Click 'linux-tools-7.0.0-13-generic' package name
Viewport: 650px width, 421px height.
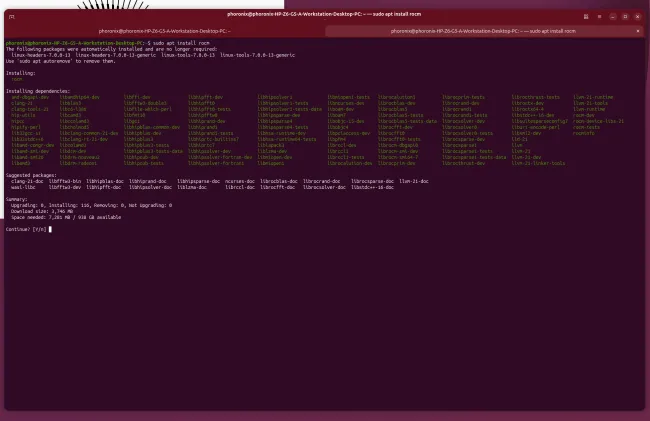click(x=257, y=55)
